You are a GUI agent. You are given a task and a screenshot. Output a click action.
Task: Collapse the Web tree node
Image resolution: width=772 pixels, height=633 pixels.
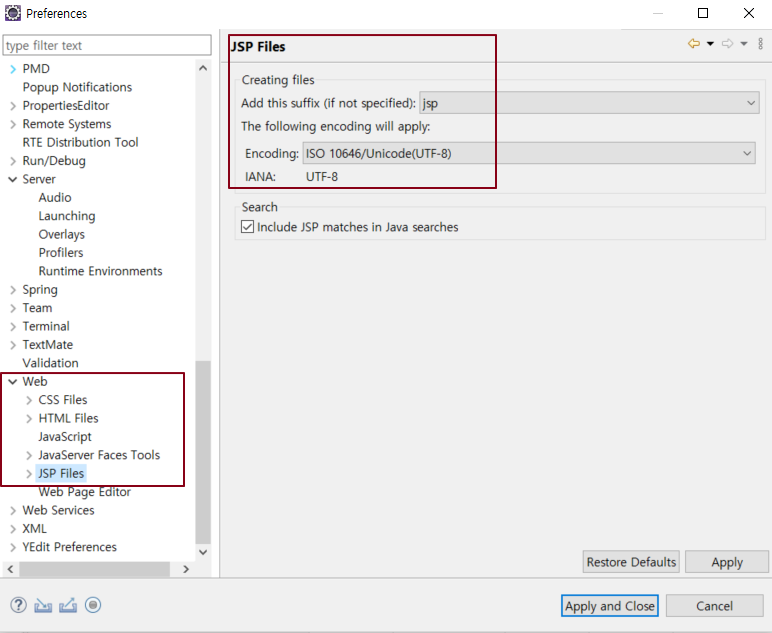point(13,381)
